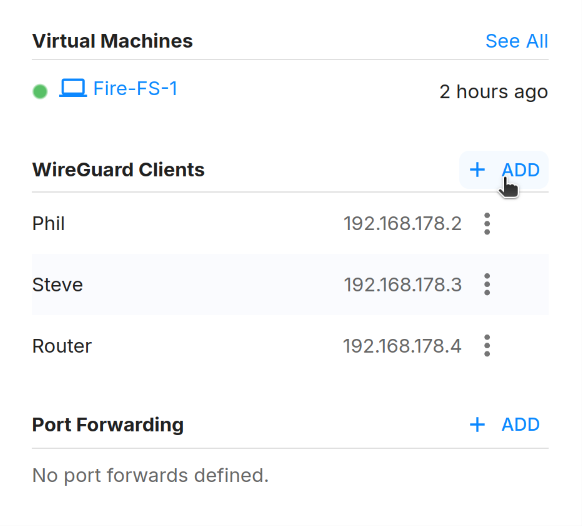Click the laptop icon beside Fire-FS-1
Viewport: 582px width, 526px height.
click(73, 88)
